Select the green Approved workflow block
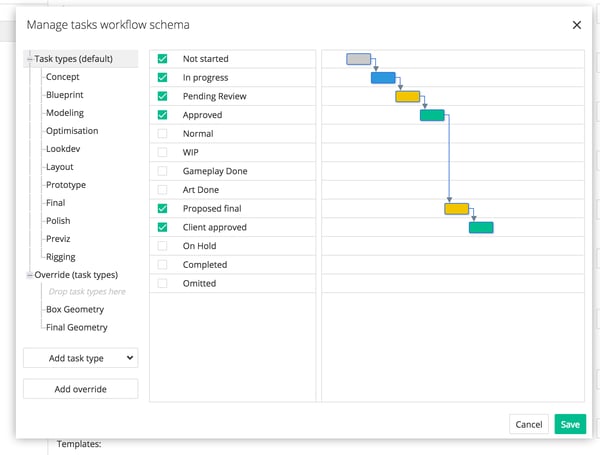This screenshot has width=600, height=455. 432,115
